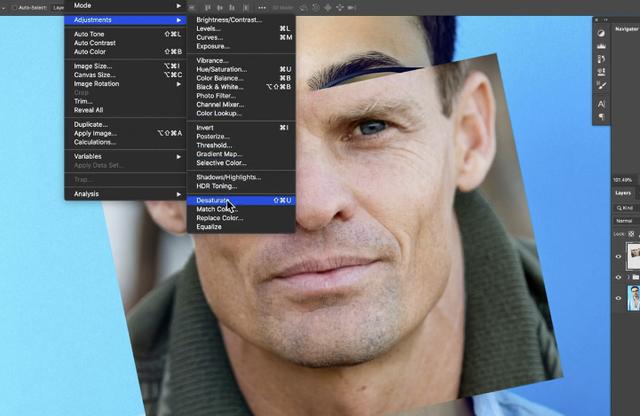
Task: Click the 3D rotate mode icon
Action: 303,8
